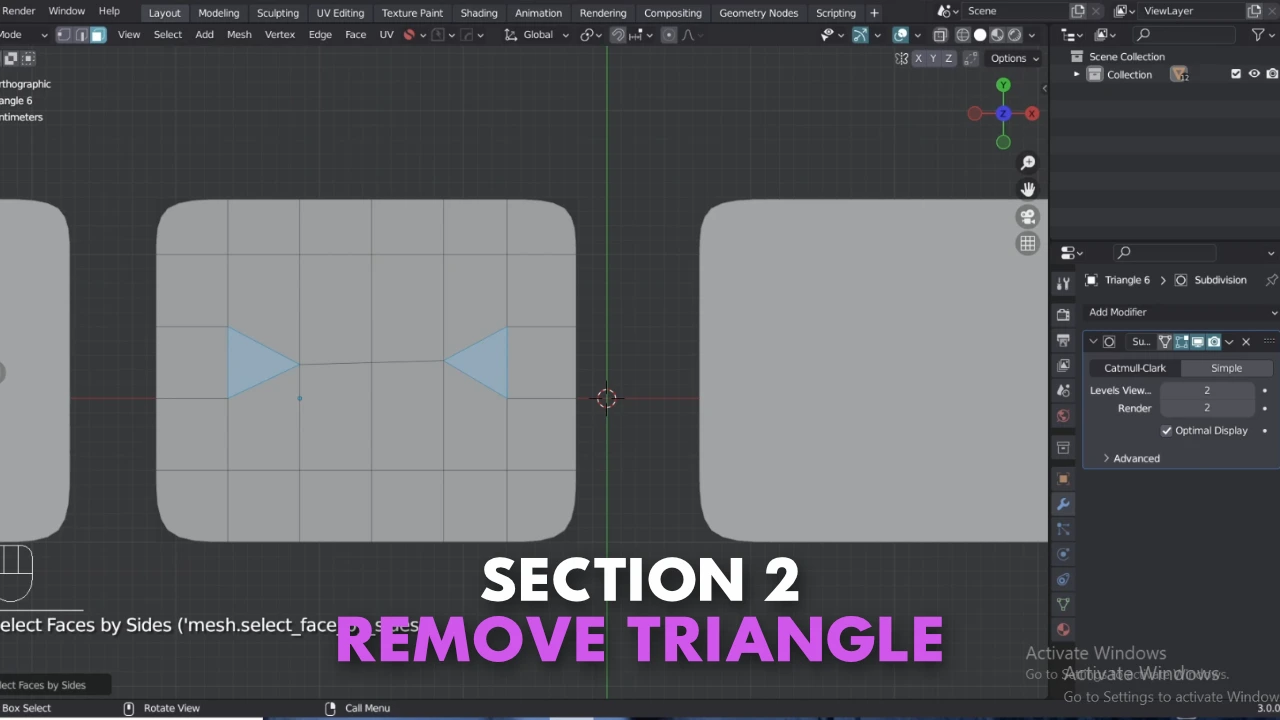Image resolution: width=1280 pixels, height=720 pixels.
Task: Switch to Wireframe shading mode icon
Action: tap(962, 34)
